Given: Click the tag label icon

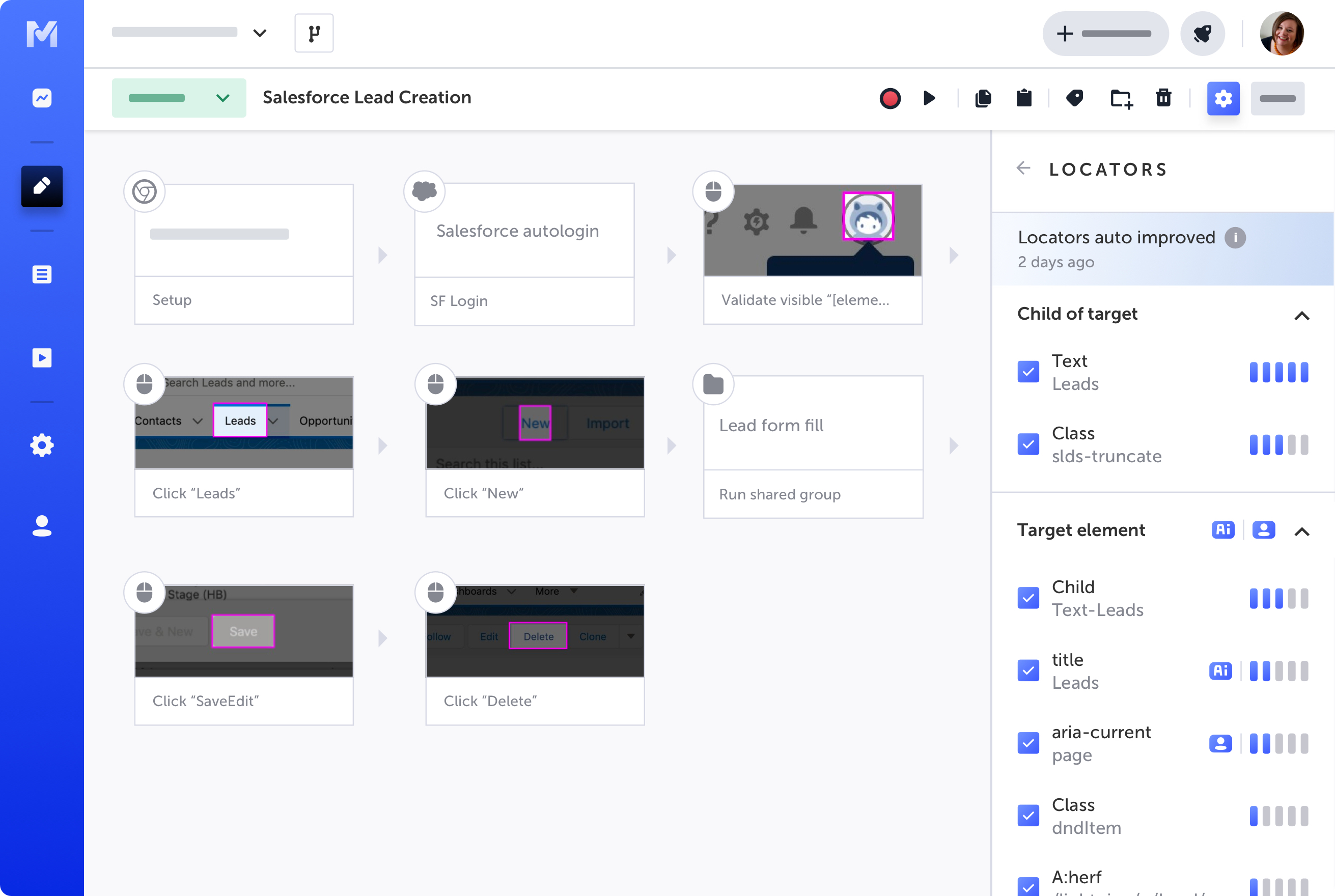Looking at the screenshot, I should pos(1075,98).
